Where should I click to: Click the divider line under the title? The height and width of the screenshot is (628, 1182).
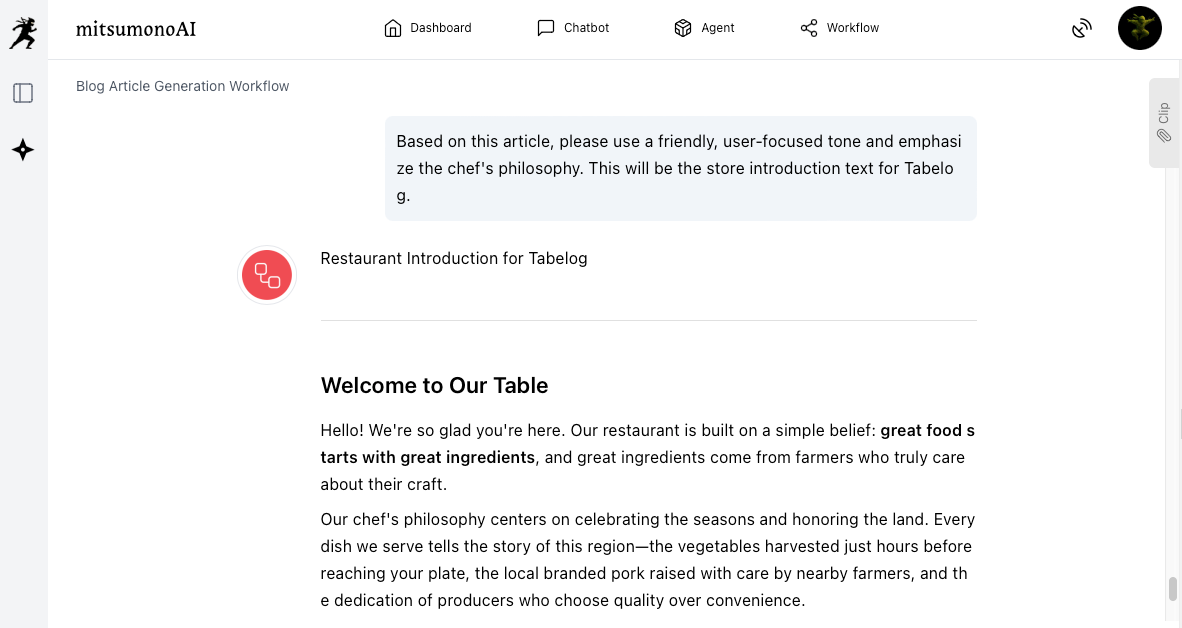tap(648, 320)
